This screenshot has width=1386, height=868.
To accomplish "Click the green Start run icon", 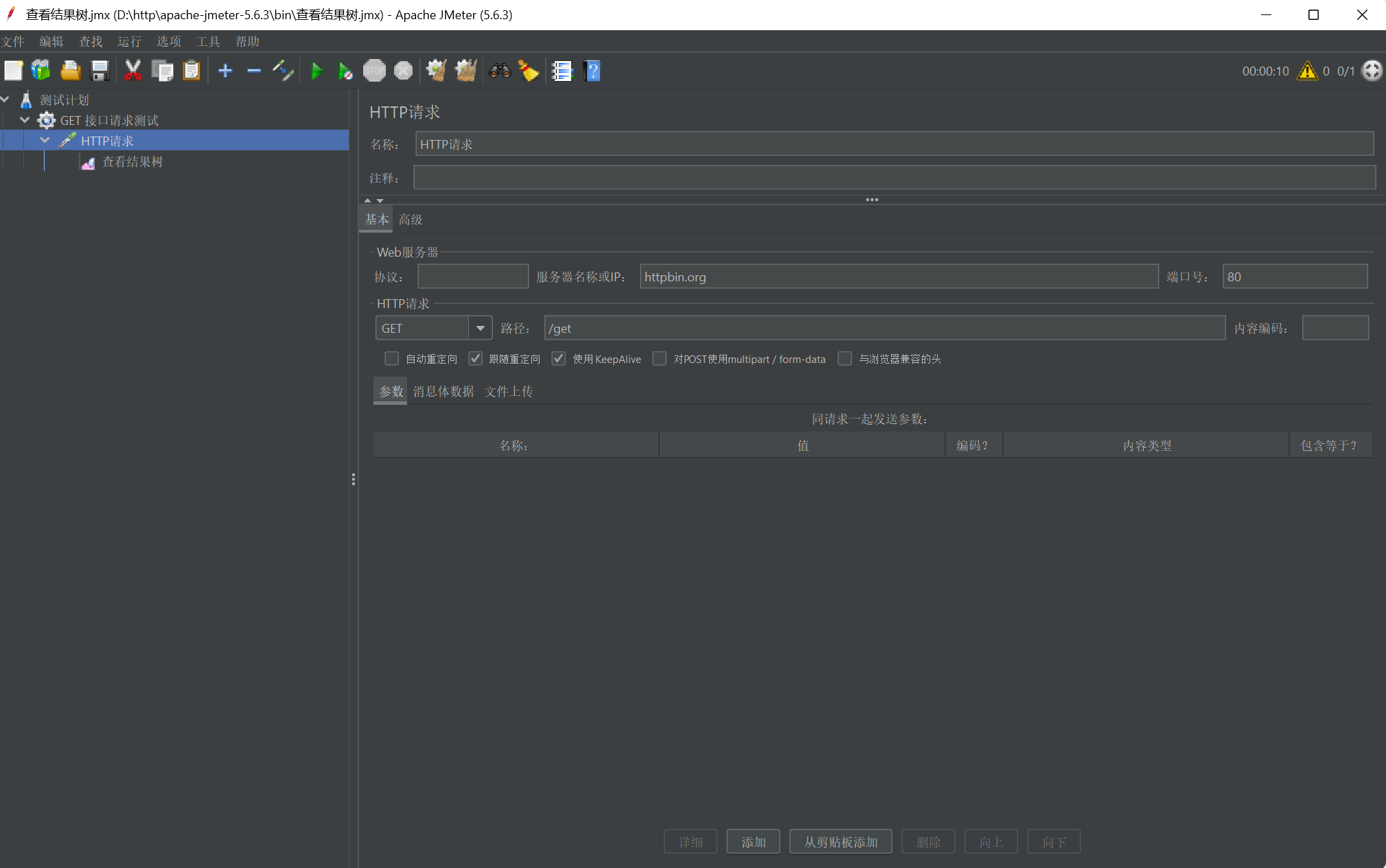I will (316, 71).
